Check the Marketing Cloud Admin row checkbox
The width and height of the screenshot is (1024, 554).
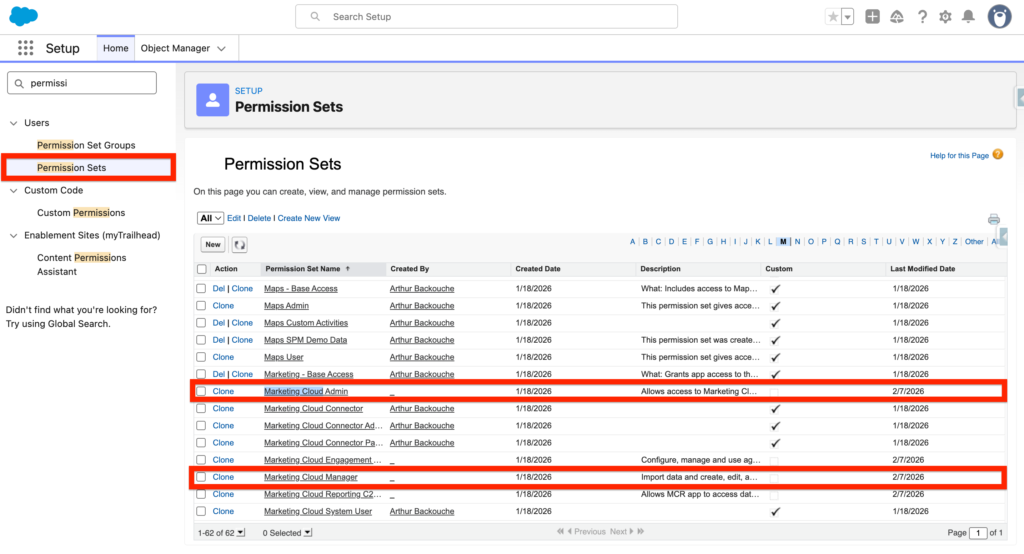point(202,392)
